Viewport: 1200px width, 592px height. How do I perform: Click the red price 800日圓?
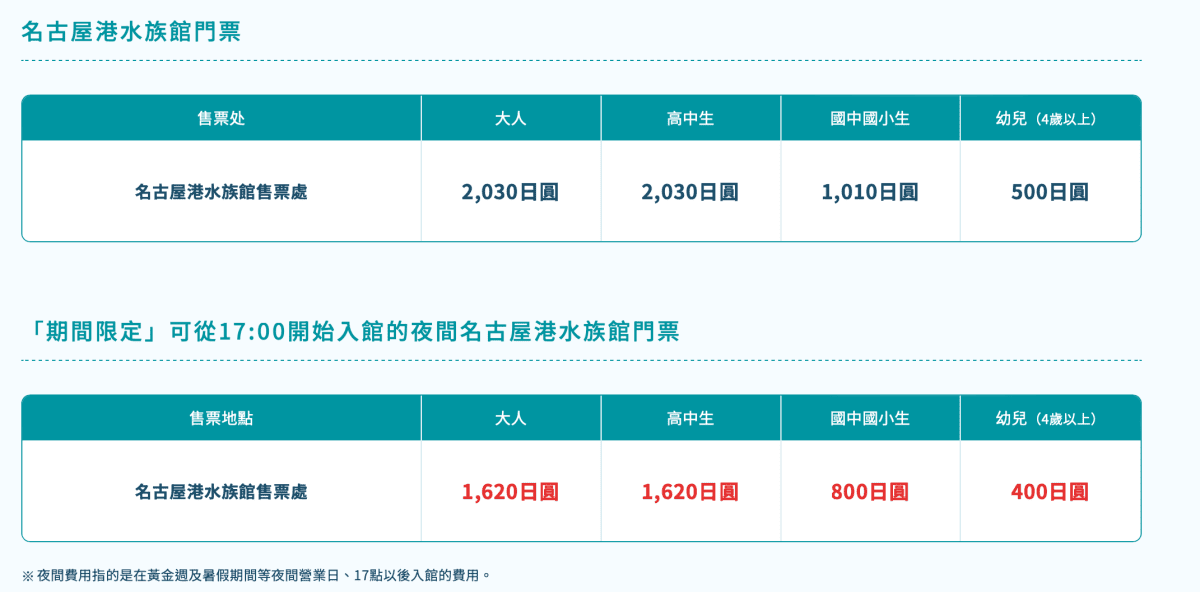click(870, 492)
